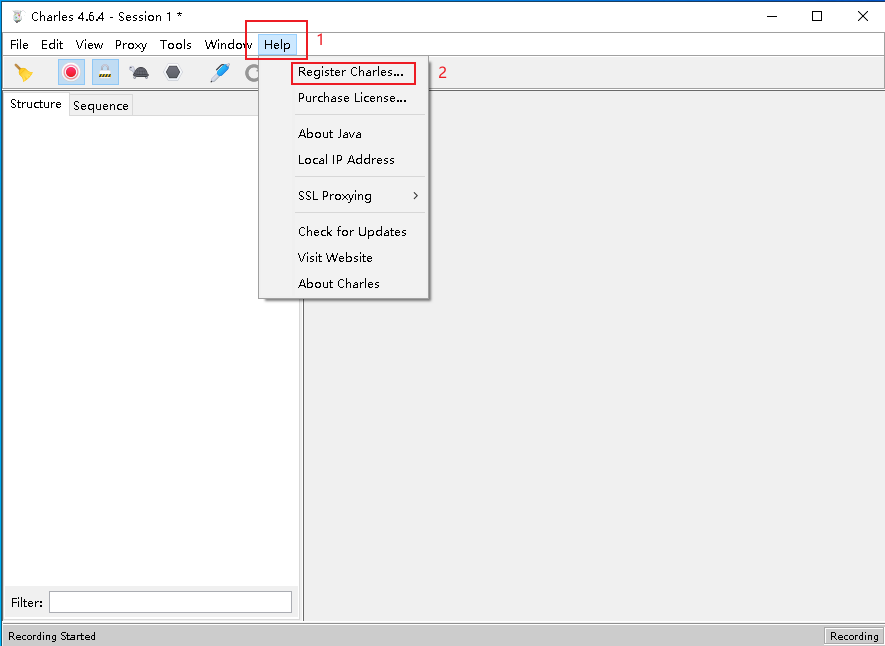Toggle breakpoints hexagon icon
885x646 pixels.
pyautogui.click(x=173, y=72)
